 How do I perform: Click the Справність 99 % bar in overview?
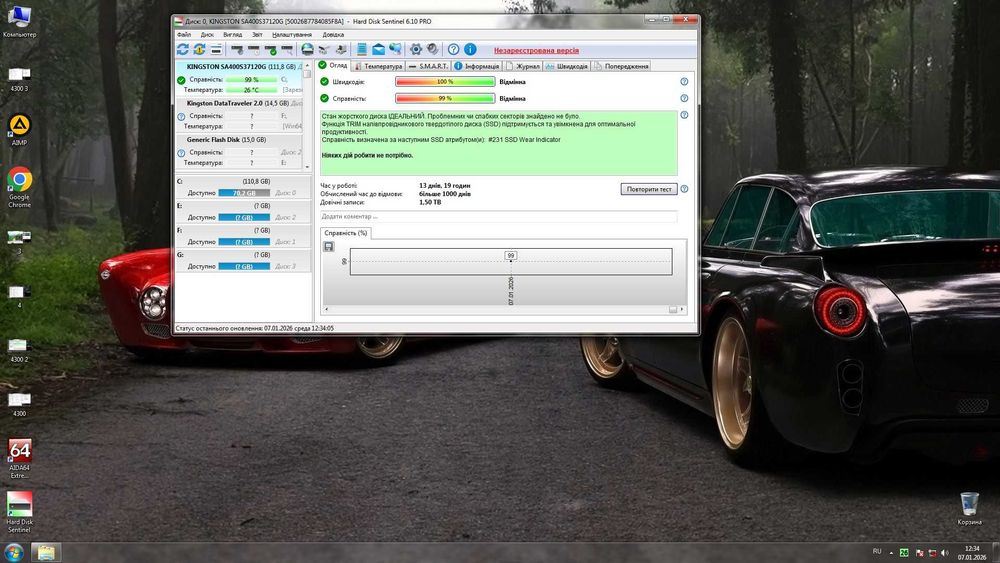tap(445, 98)
